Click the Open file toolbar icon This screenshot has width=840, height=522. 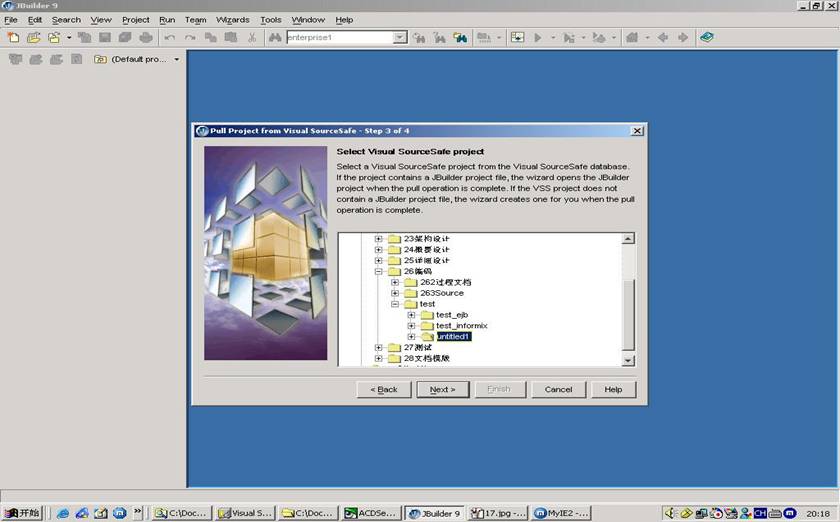33,38
